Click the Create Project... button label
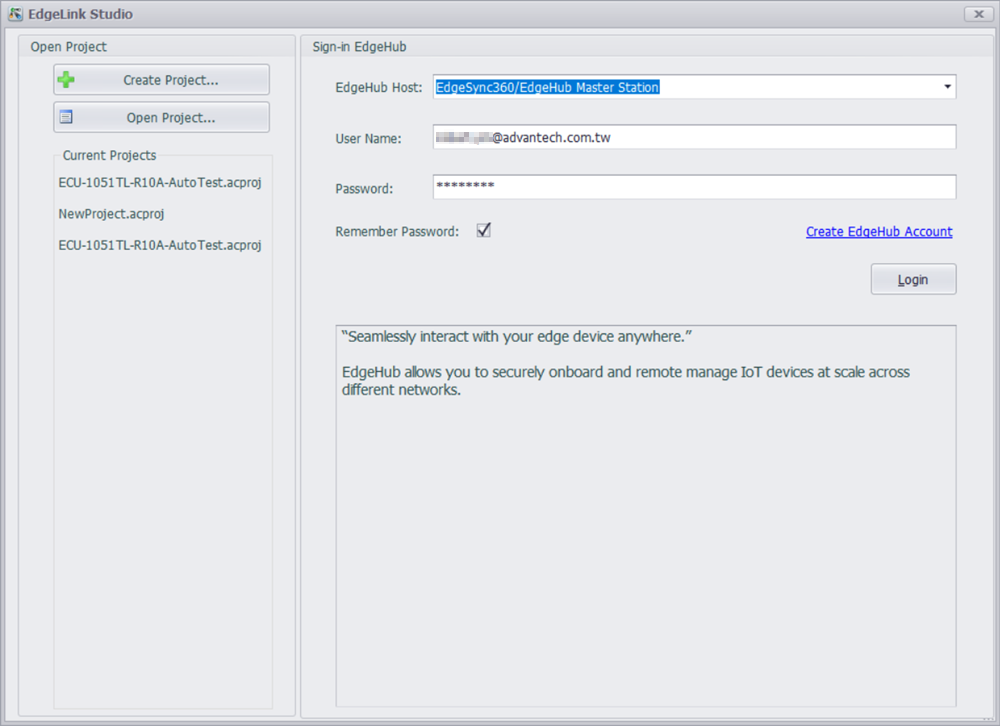 pyautogui.click(x=171, y=80)
